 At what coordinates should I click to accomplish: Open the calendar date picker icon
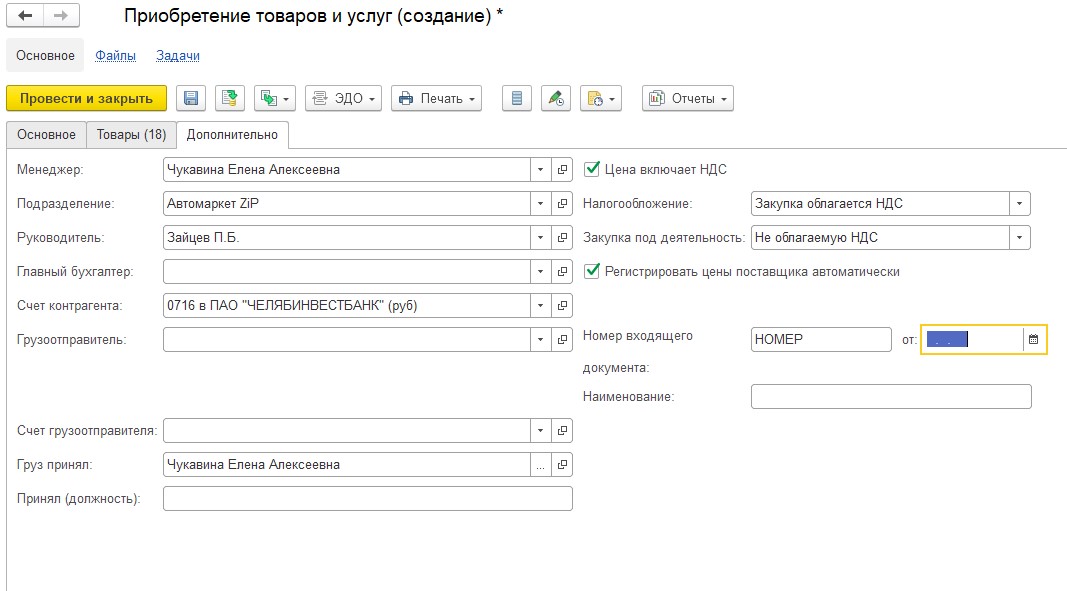[x=1034, y=340]
